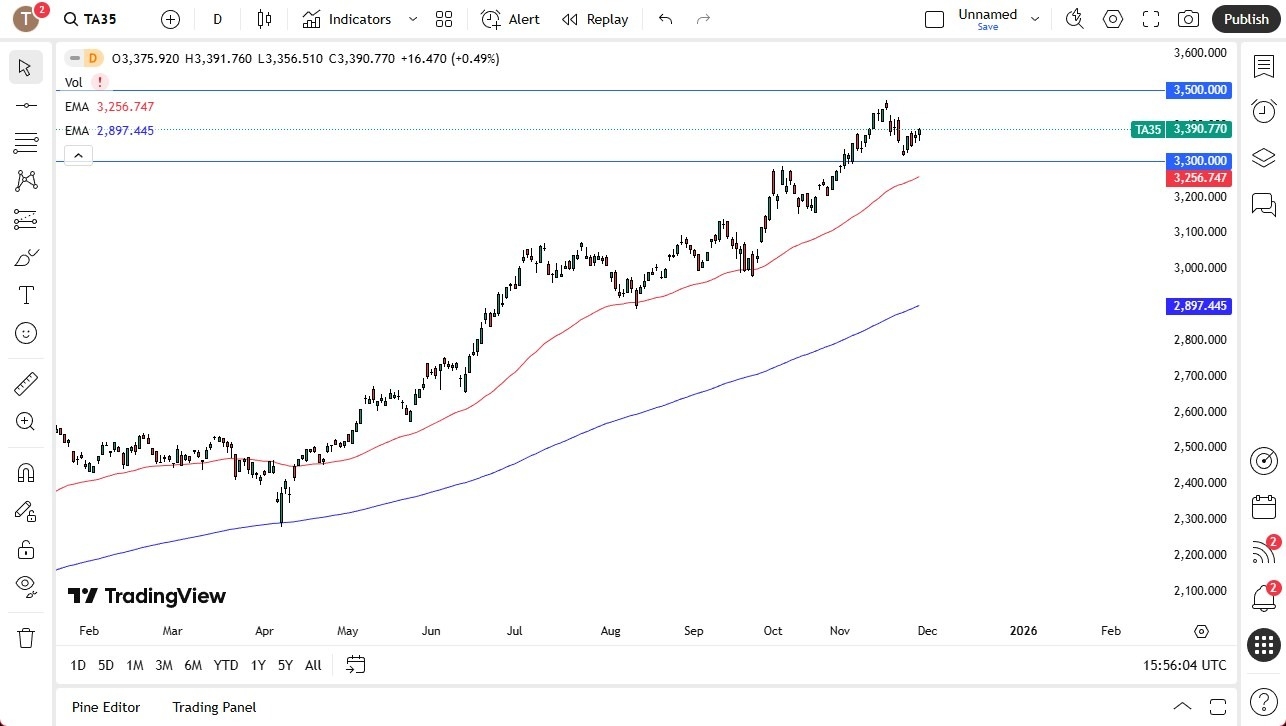Open the zoom-in tool
This screenshot has width=1286, height=726.
coord(25,421)
